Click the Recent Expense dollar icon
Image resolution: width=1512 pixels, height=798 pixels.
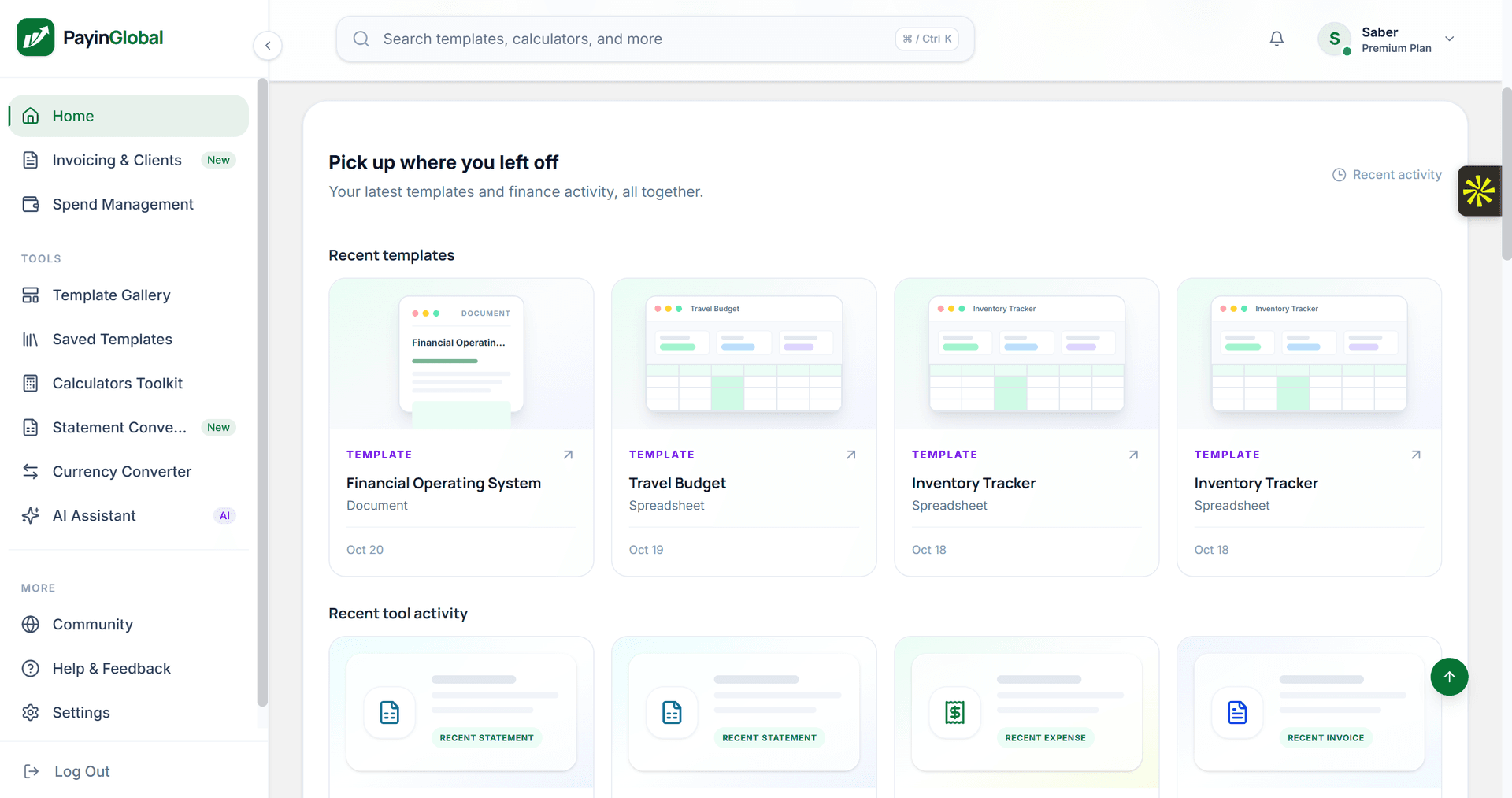tap(954, 713)
